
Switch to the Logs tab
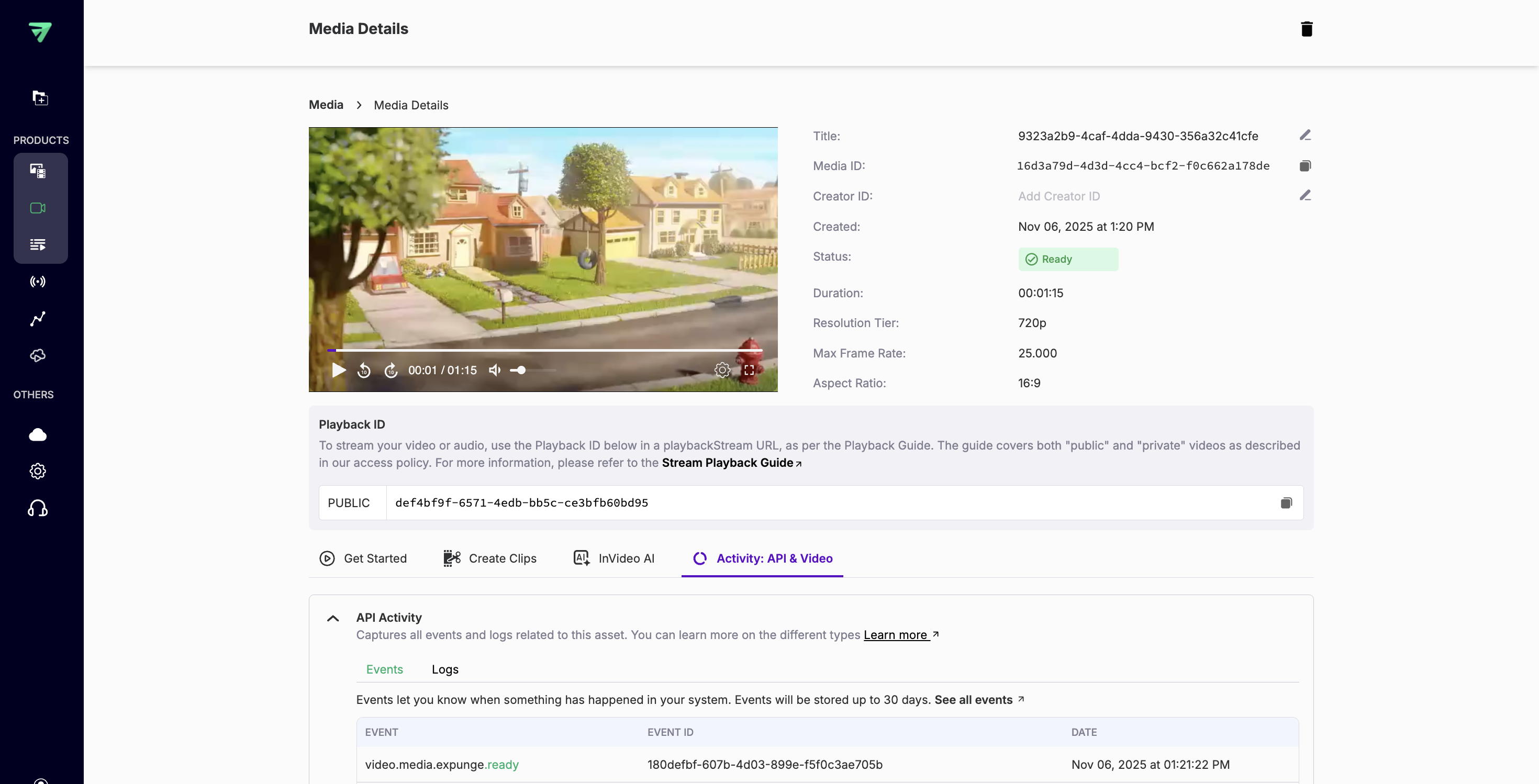click(x=444, y=669)
